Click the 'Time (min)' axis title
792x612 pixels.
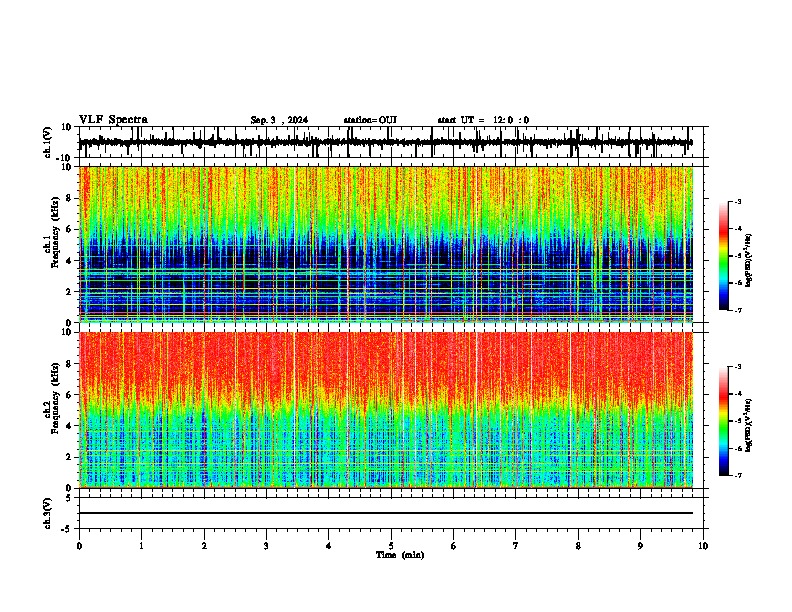coord(400,555)
